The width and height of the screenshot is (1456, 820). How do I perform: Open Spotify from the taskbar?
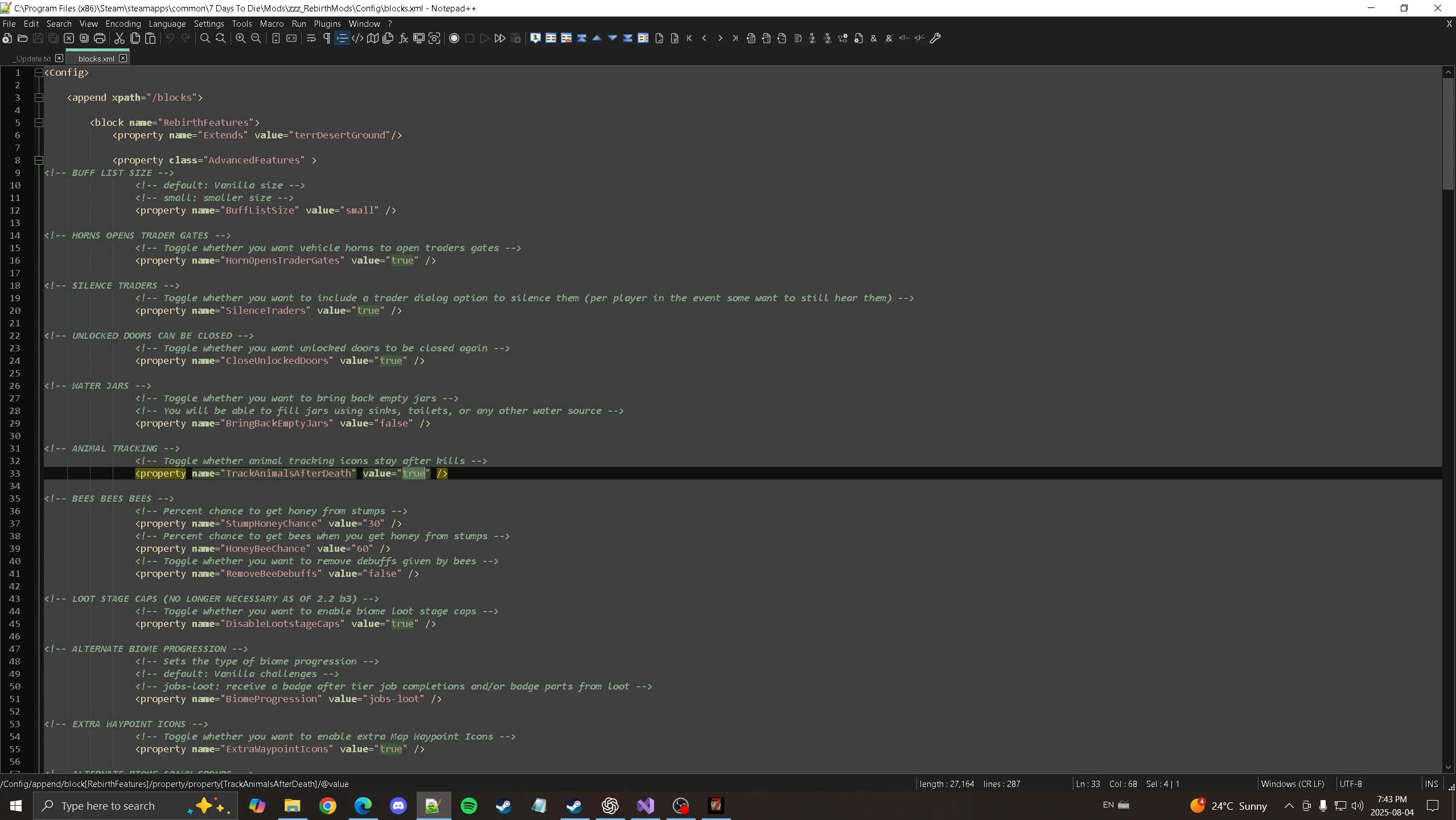[469, 806]
